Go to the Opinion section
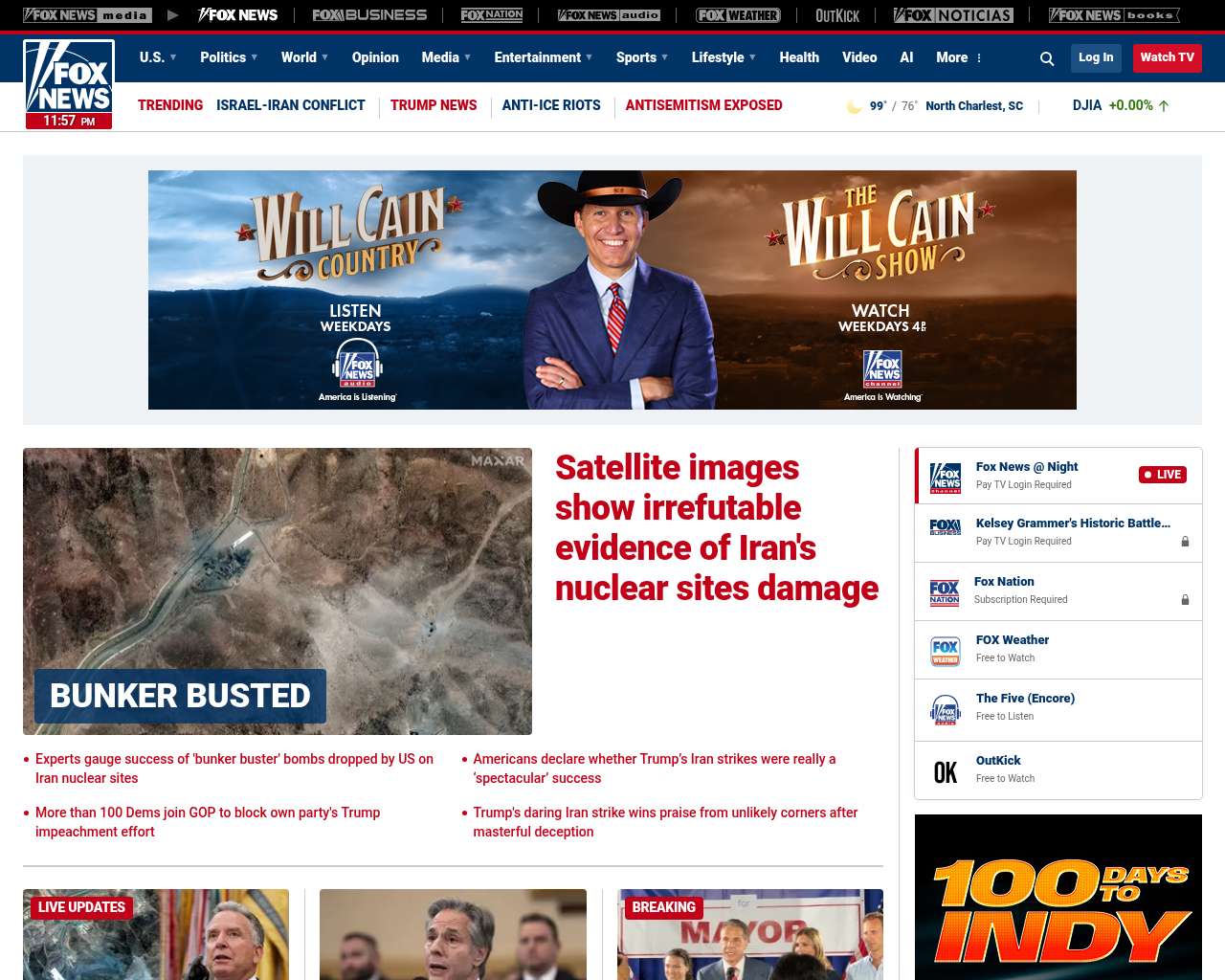1225x980 pixels. pyautogui.click(x=375, y=57)
